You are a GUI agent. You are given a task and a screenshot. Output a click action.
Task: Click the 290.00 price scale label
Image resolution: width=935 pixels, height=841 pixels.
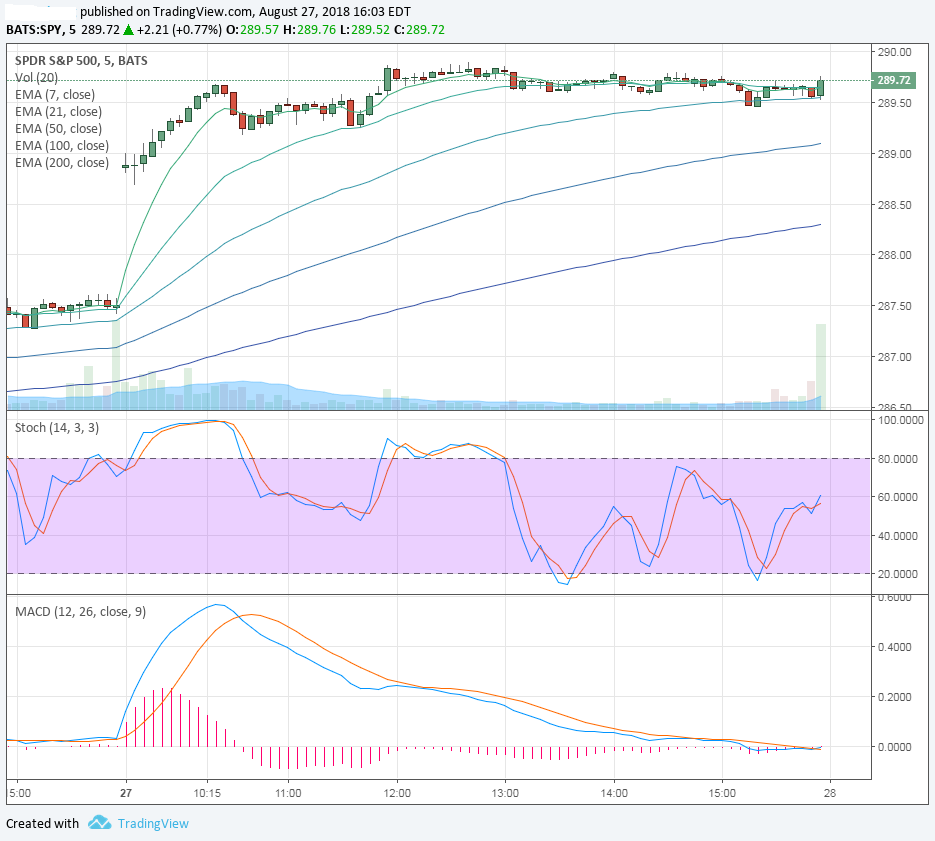click(894, 52)
